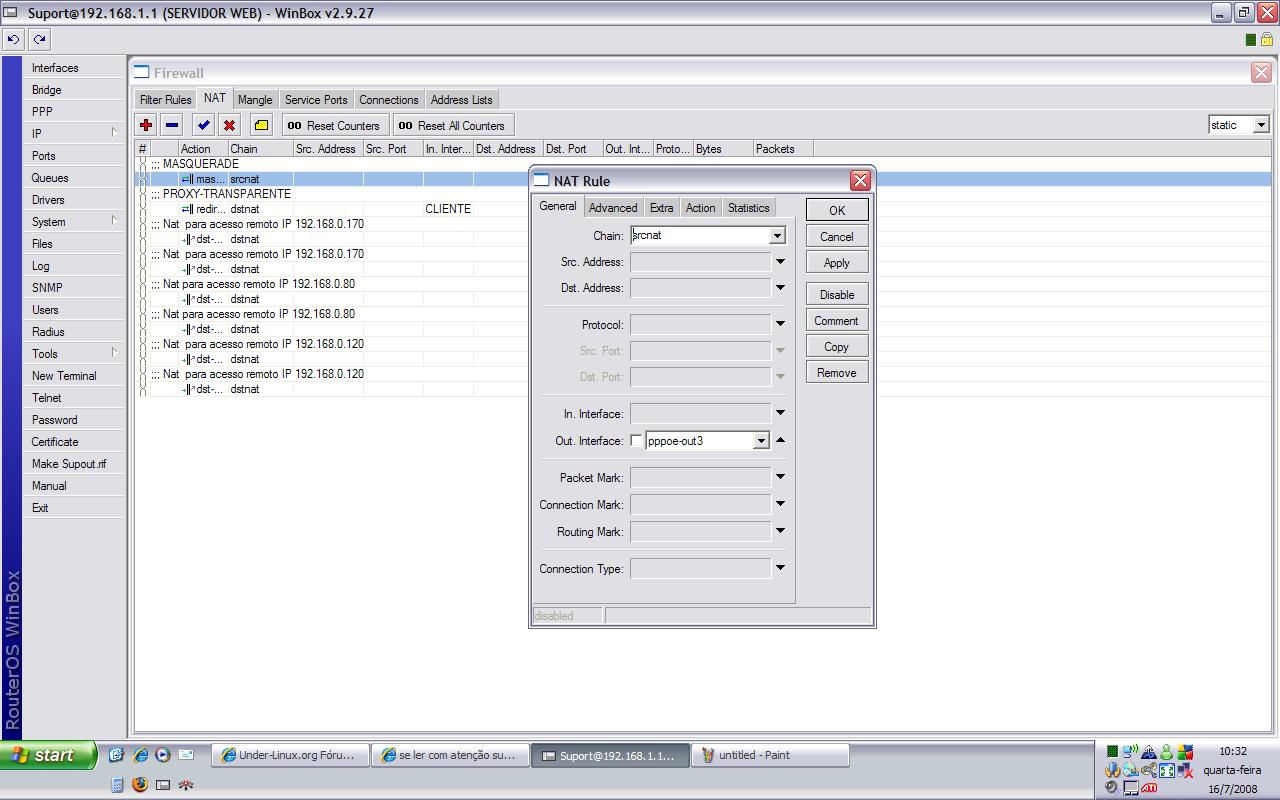Click the redirect rule's action icon
1280x800 pixels.
[x=187, y=209]
